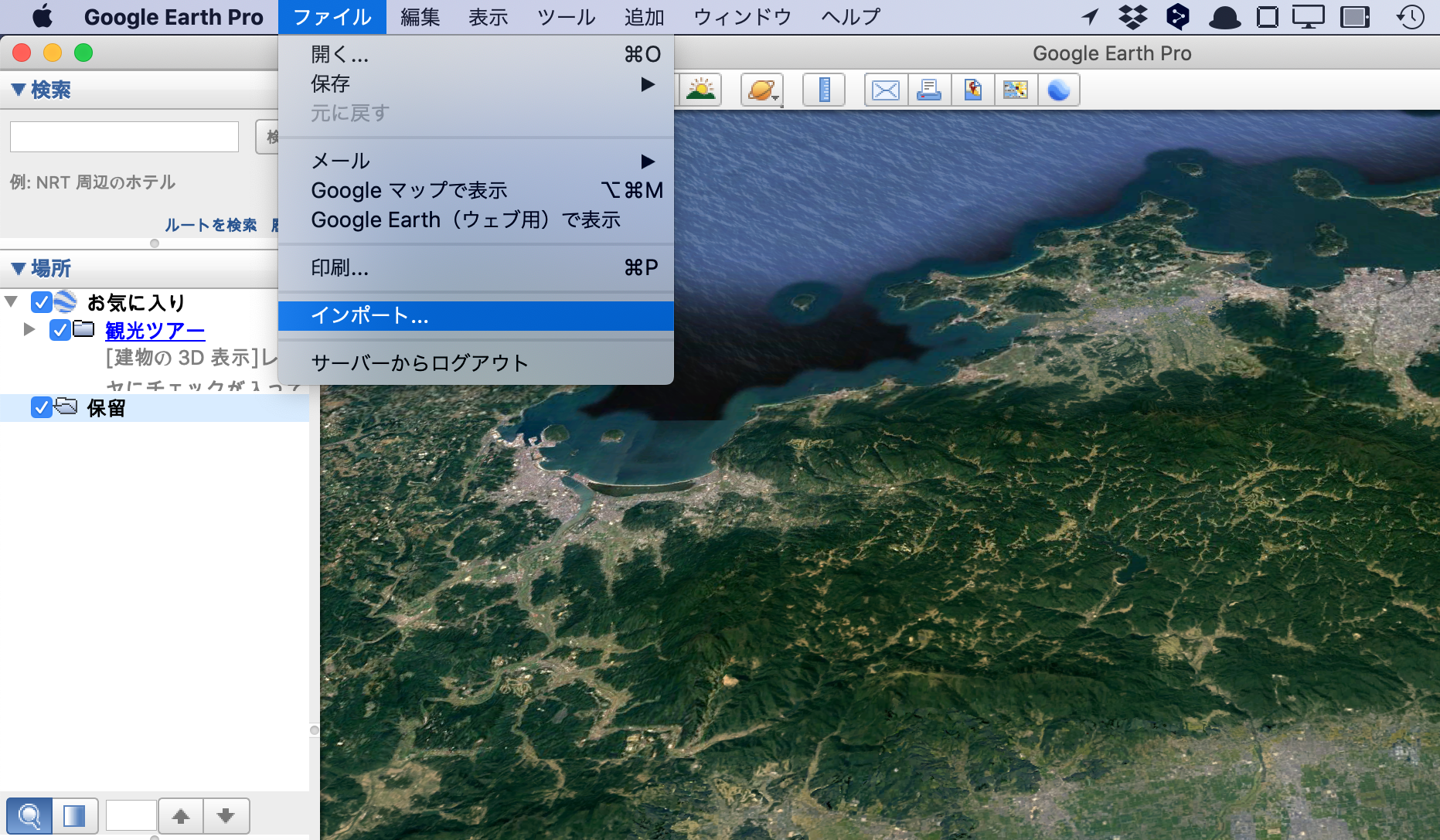Click the Google Earth Pro app menu
Screen dimensions: 1440x840
[x=174, y=17]
